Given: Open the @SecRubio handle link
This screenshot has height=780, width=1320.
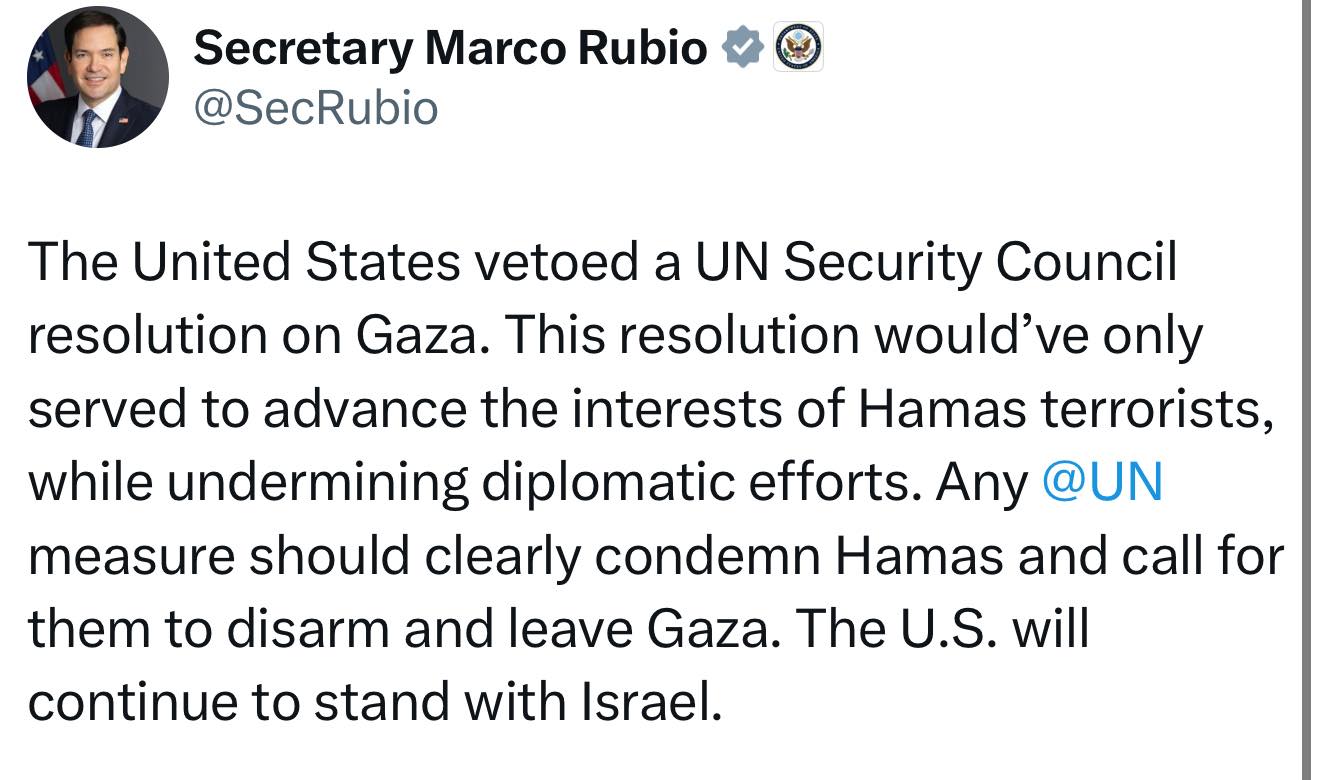Looking at the screenshot, I should 315,107.
